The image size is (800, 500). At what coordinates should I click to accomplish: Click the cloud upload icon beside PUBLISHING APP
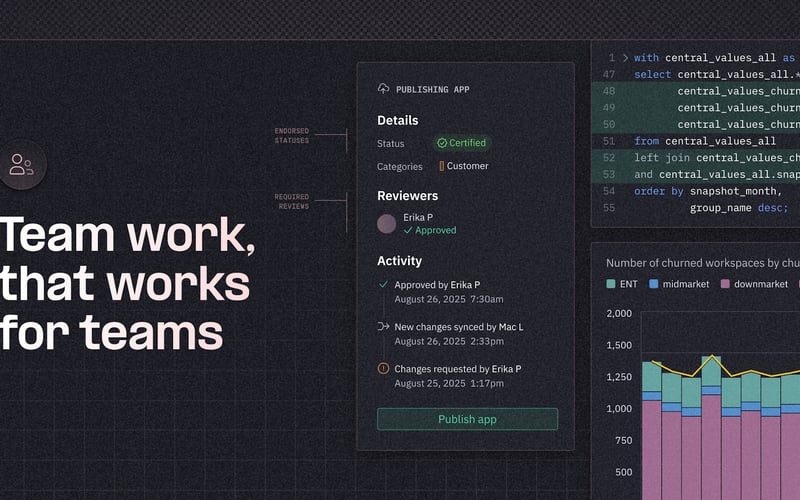coord(383,89)
